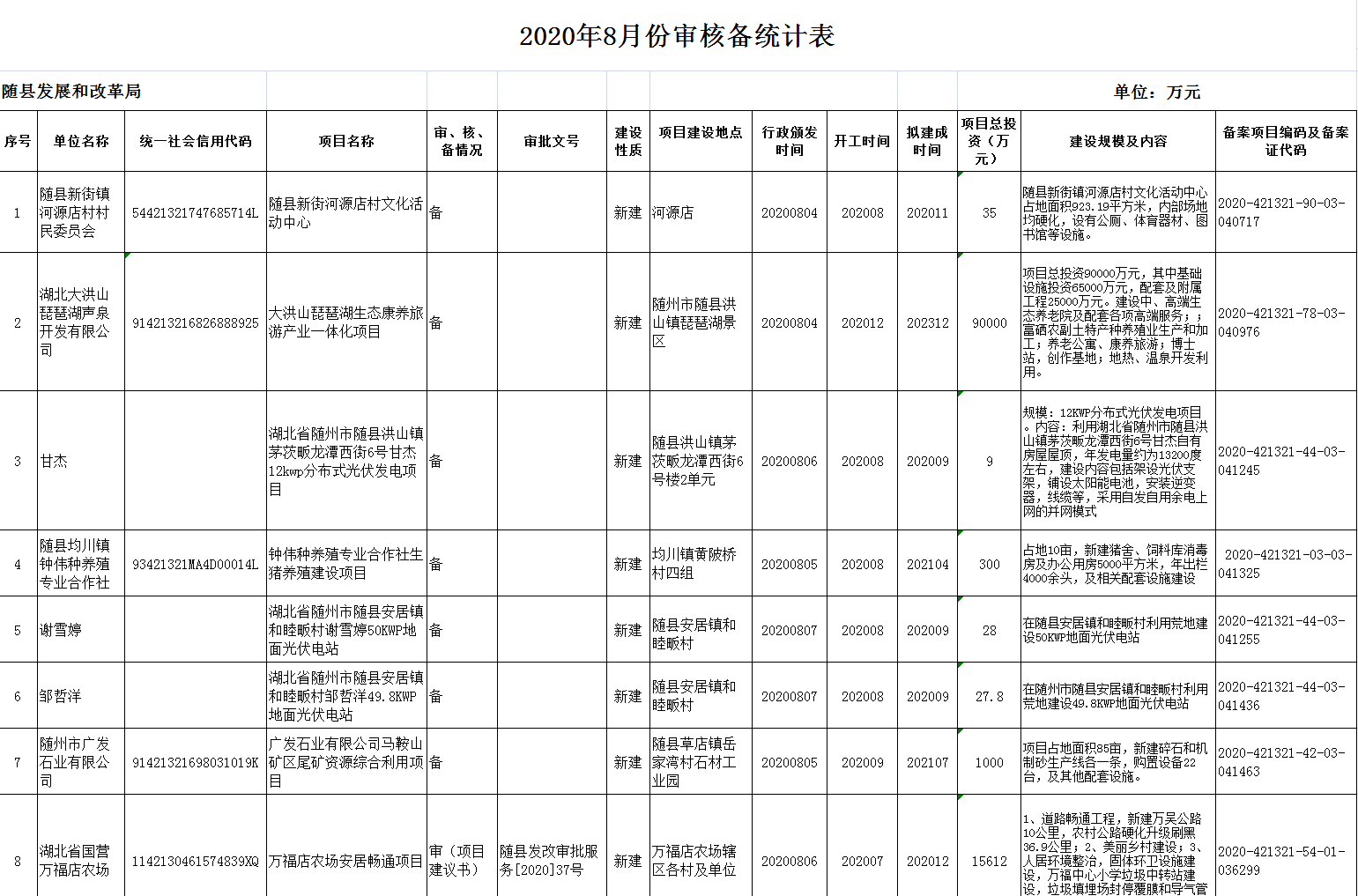Select investment value 300
Viewport: 1358px width, 896px height.
click(989, 565)
